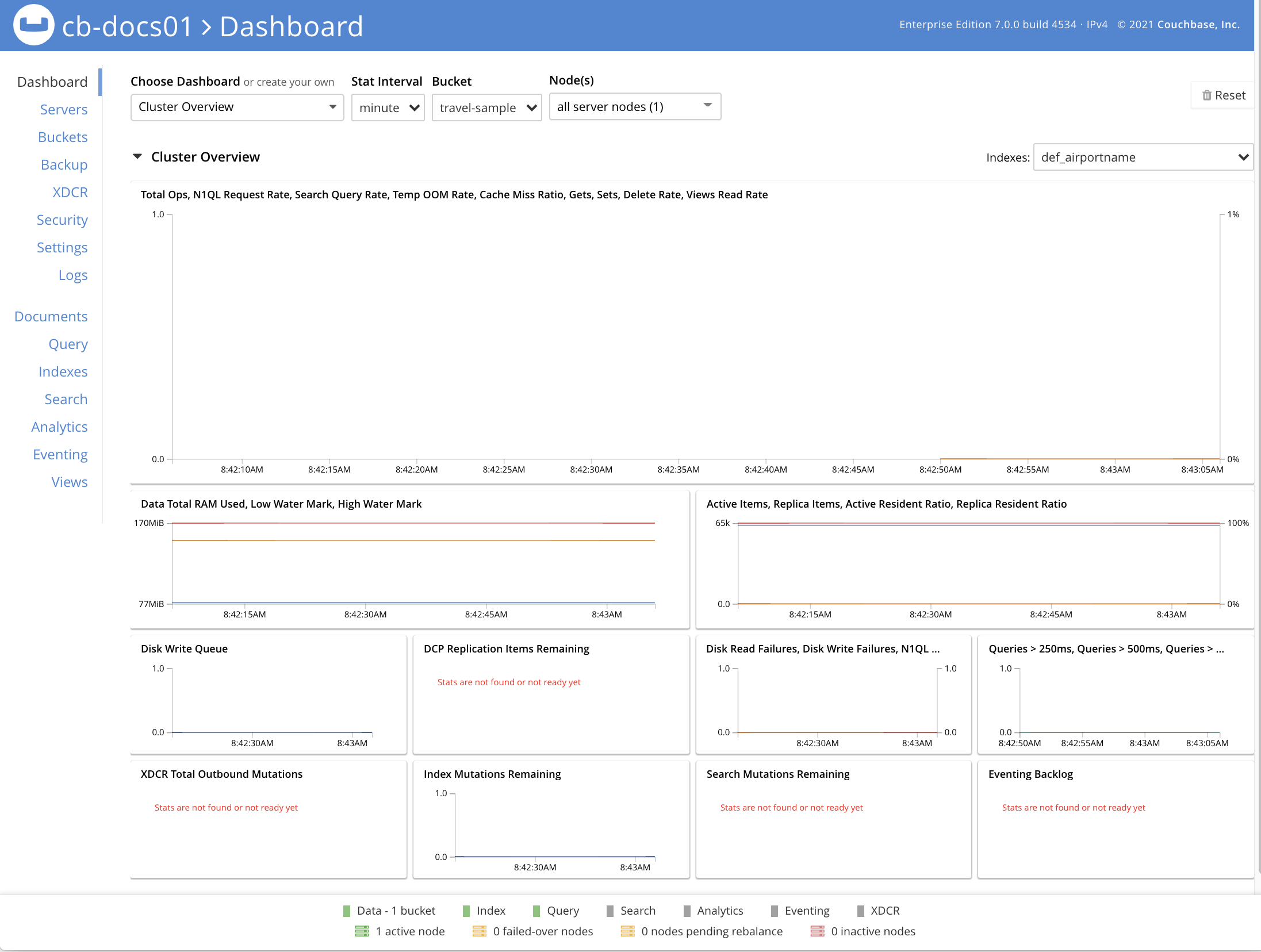Click the XDCR legend marker at the bottom
1261x952 pixels.
(x=860, y=910)
